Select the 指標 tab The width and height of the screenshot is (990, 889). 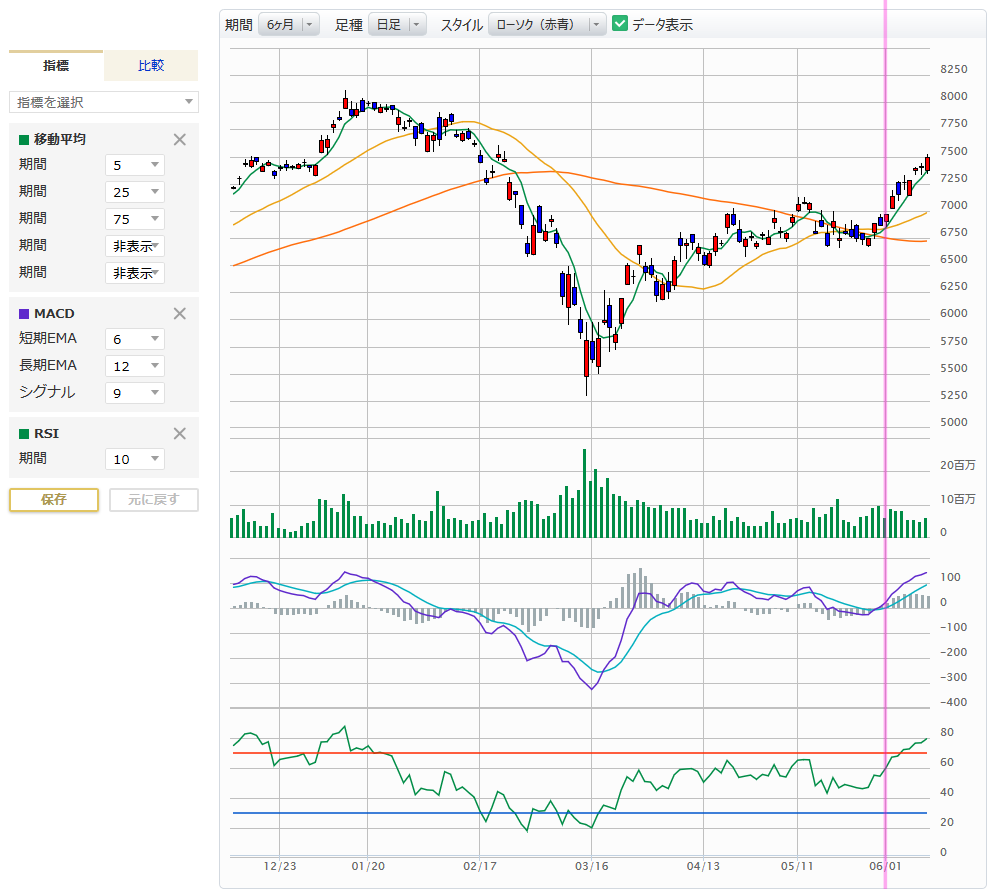56,66
